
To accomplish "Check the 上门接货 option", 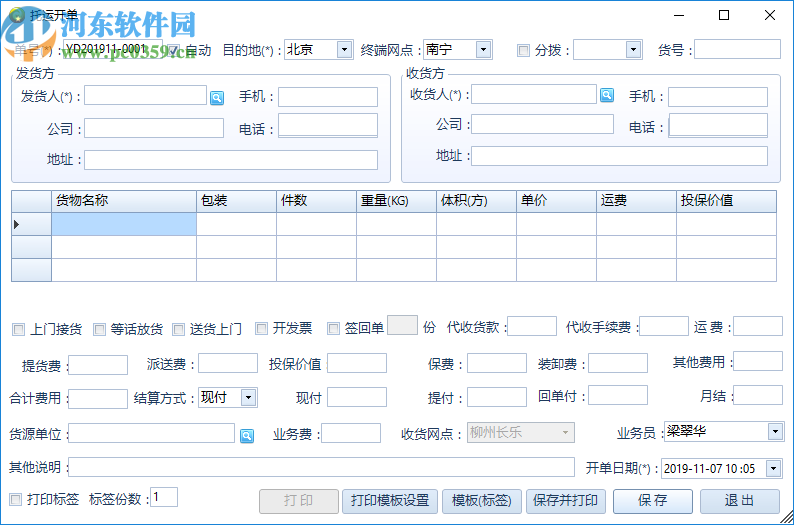I will [18, 330].
